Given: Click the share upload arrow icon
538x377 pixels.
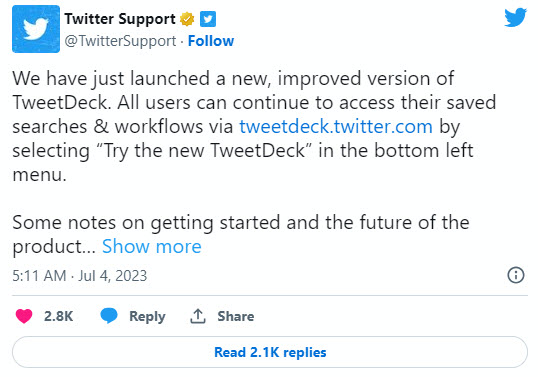Looking at the screenshot, I should [198, 316].
